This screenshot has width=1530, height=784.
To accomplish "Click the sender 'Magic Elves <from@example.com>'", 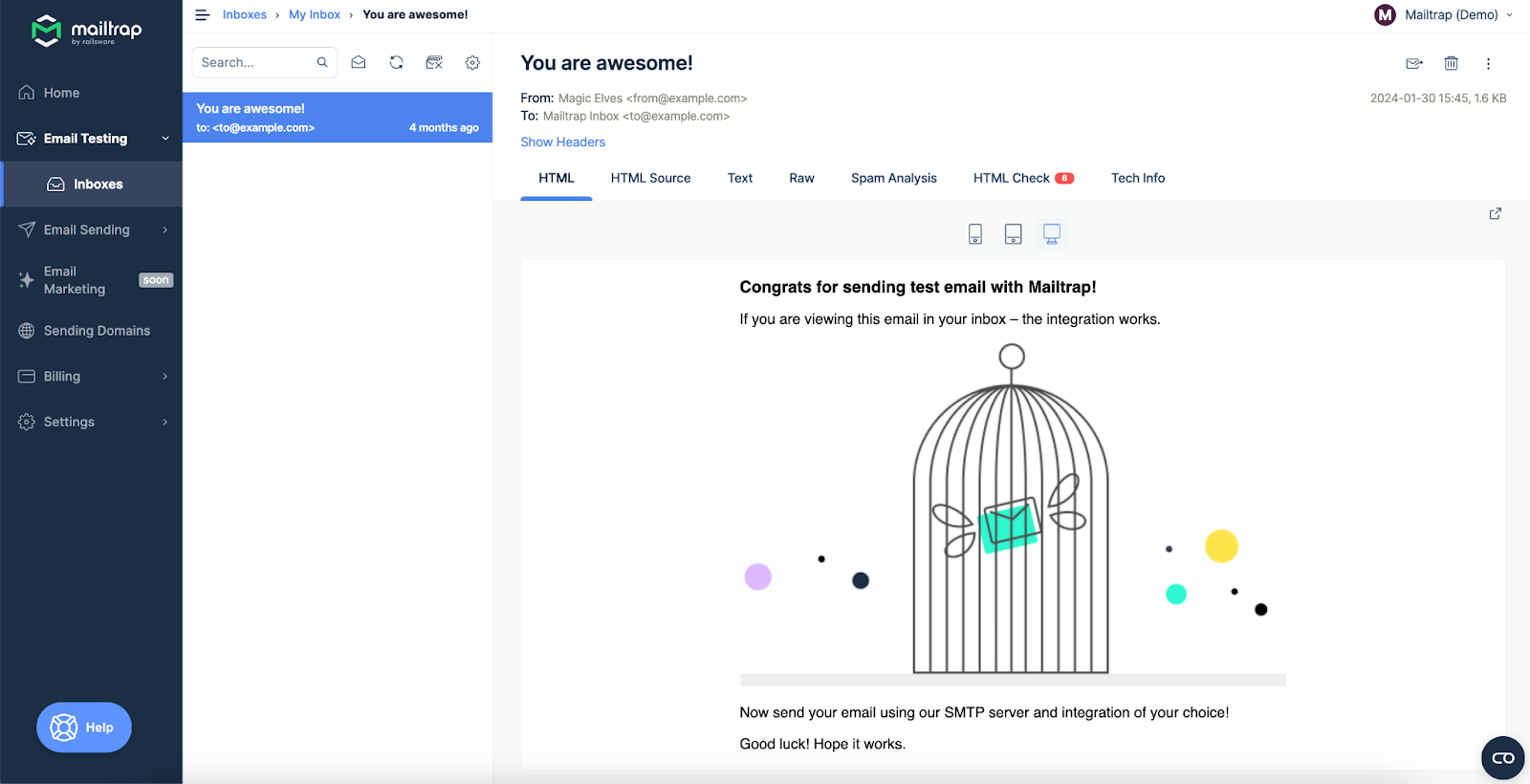I will pyautogui.click(x=652, y=98).
